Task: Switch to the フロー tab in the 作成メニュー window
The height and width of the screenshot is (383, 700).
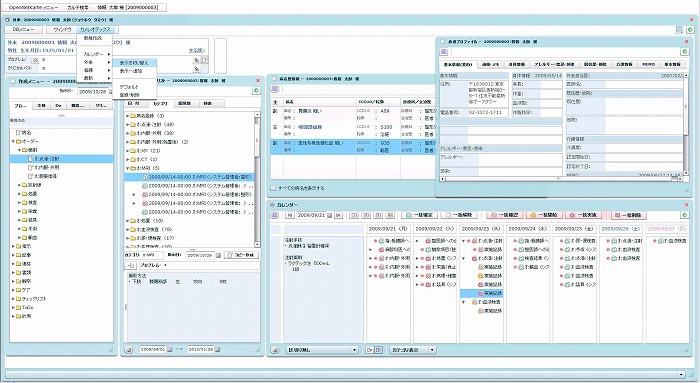Action: click(21, 106)
